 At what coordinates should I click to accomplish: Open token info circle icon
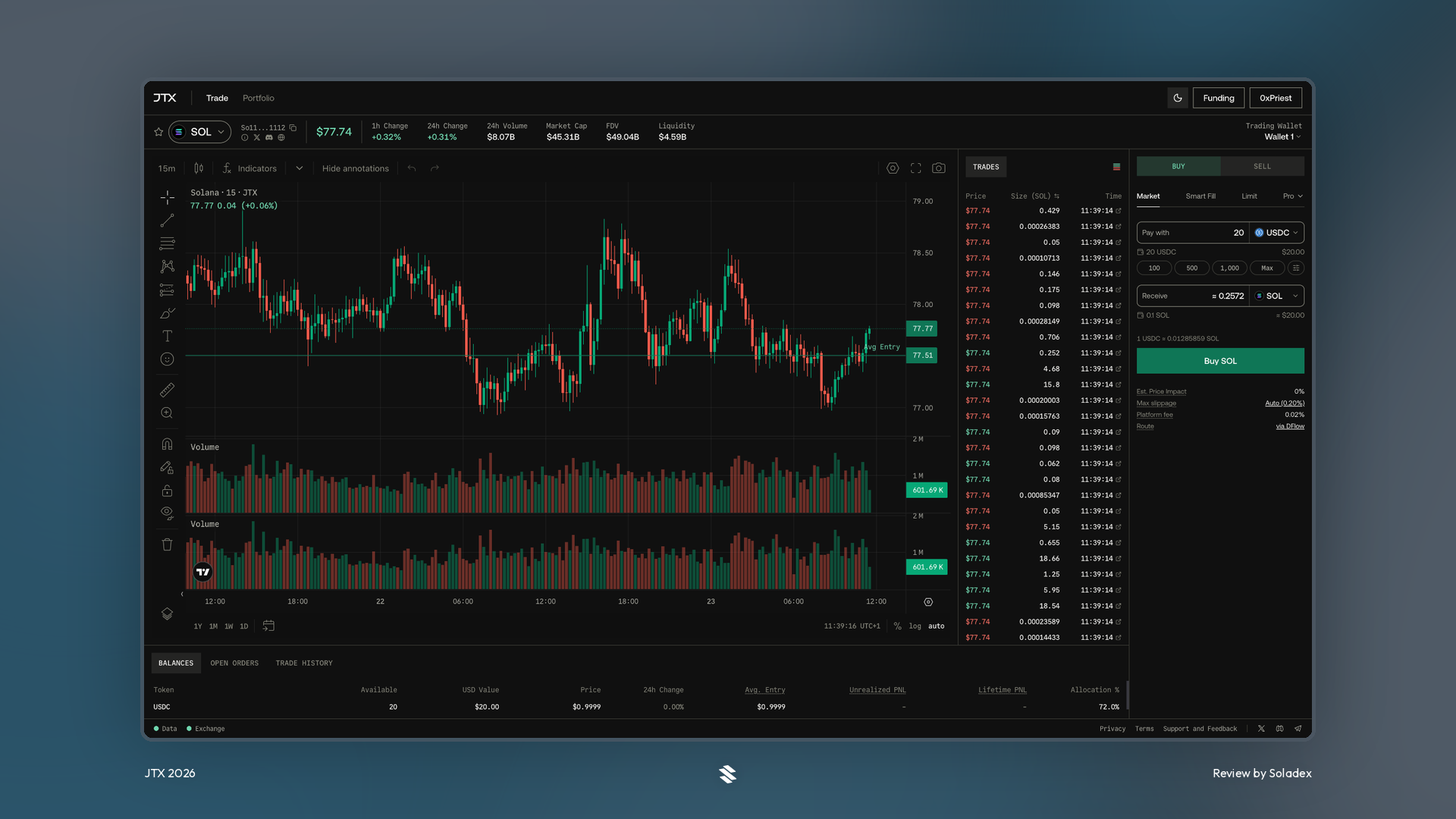pos(244,138)
